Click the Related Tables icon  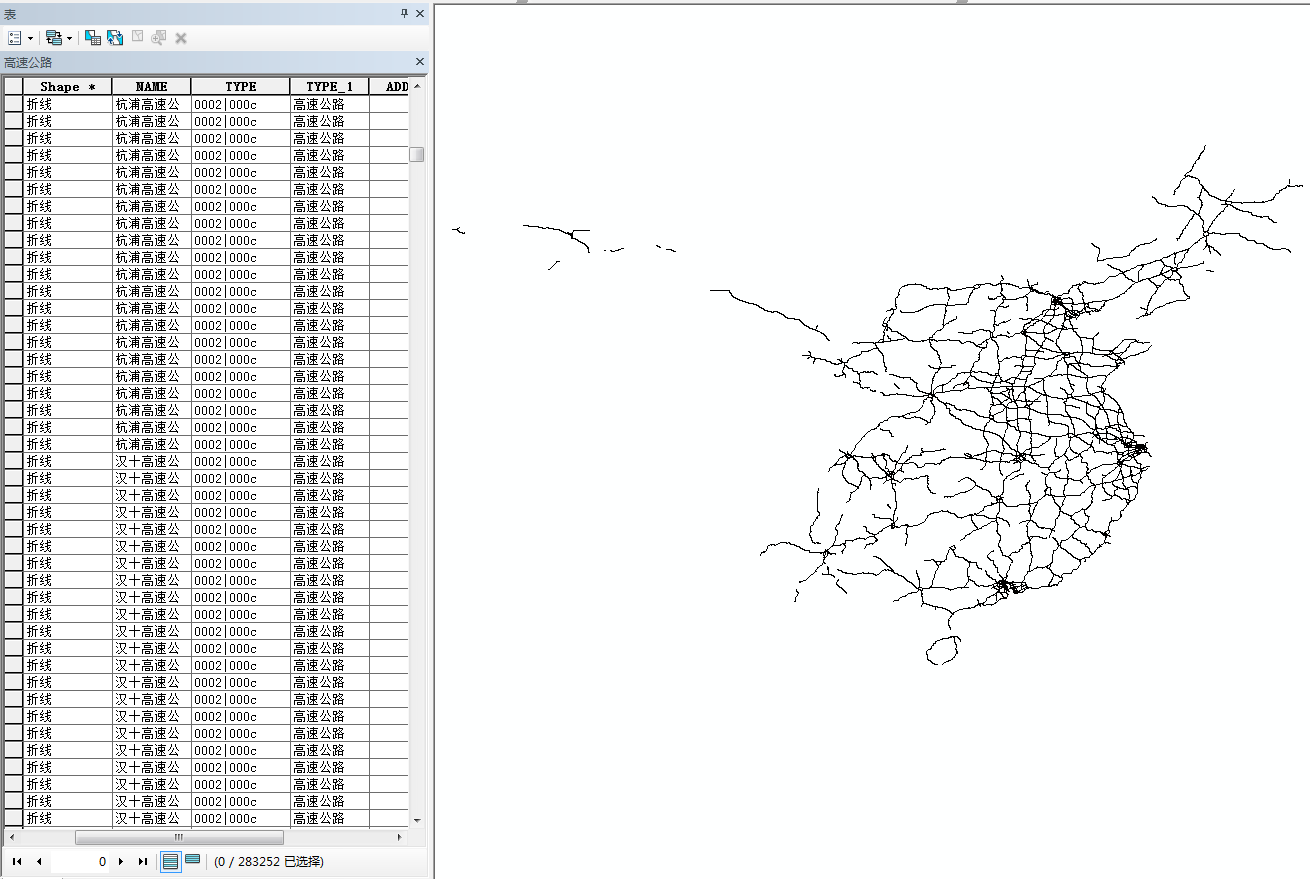pos(53,38)
